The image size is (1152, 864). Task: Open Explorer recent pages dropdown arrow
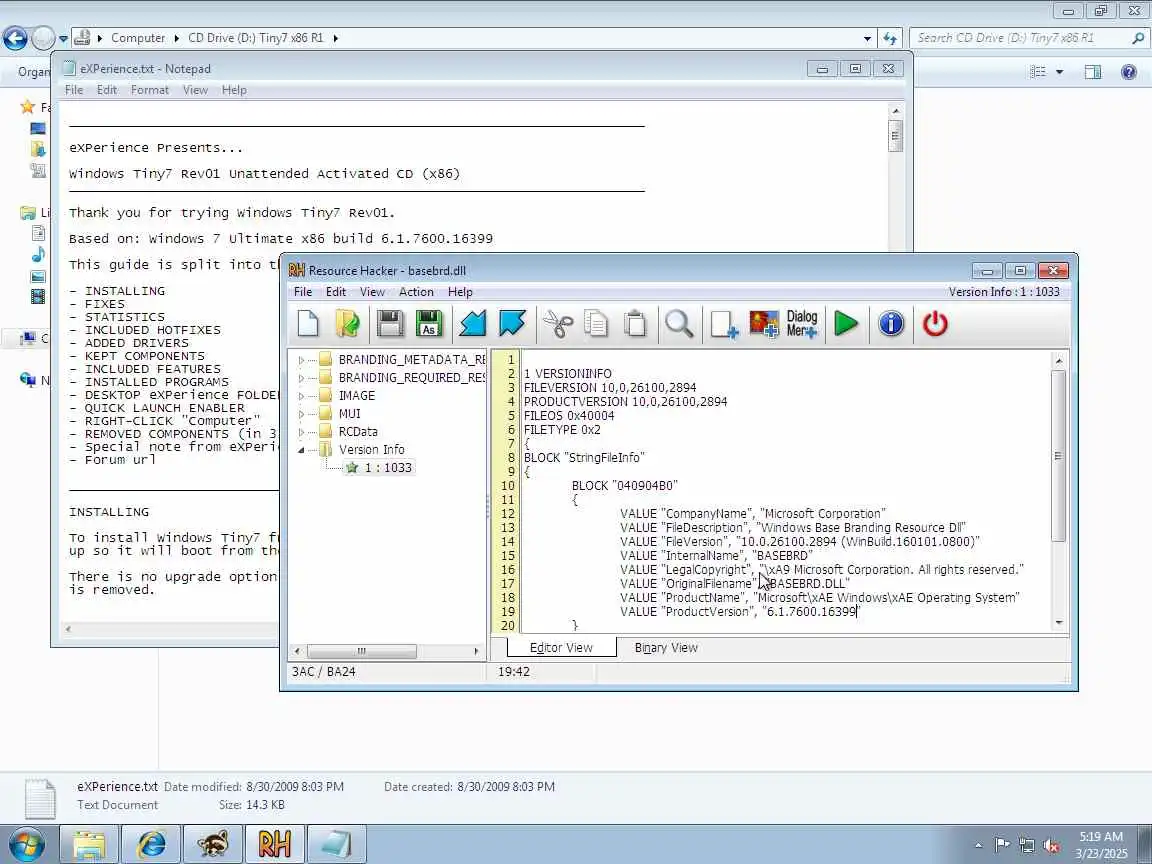coord(63,38)
